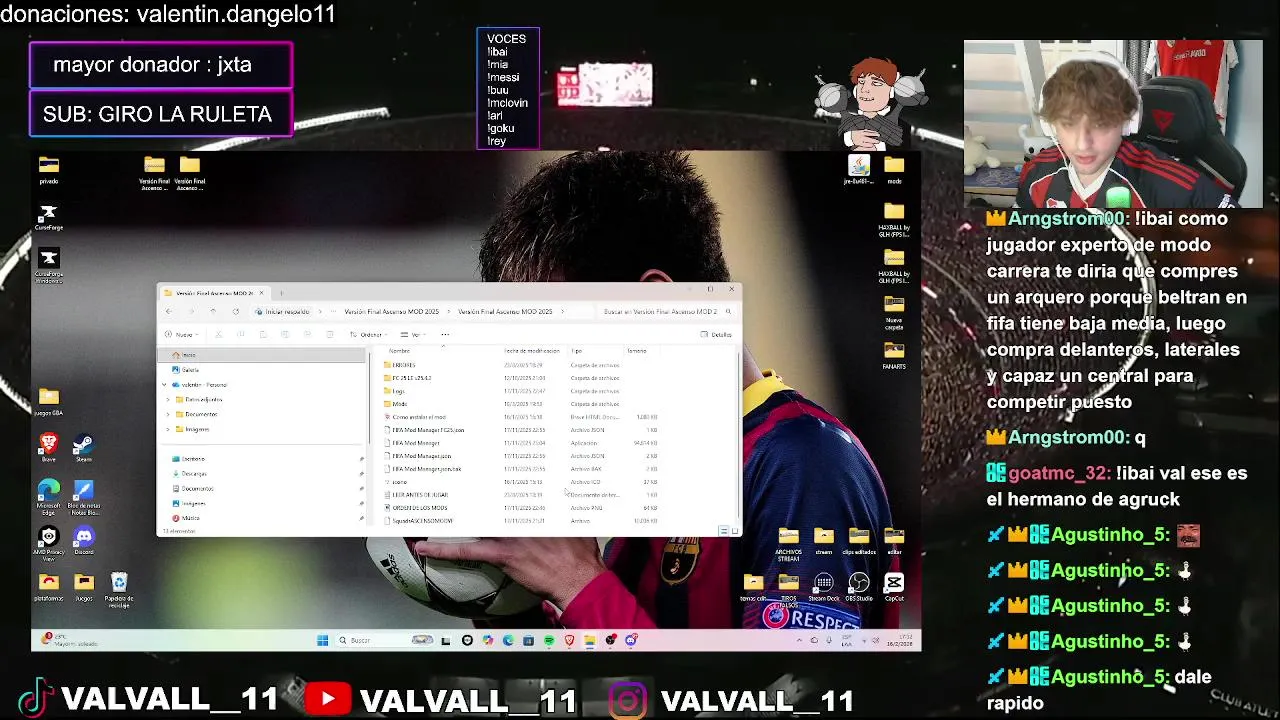Expand the Imágenes tree folder arrow
The width and height of the screenshot is (1280, 720).
pos(168,429)
